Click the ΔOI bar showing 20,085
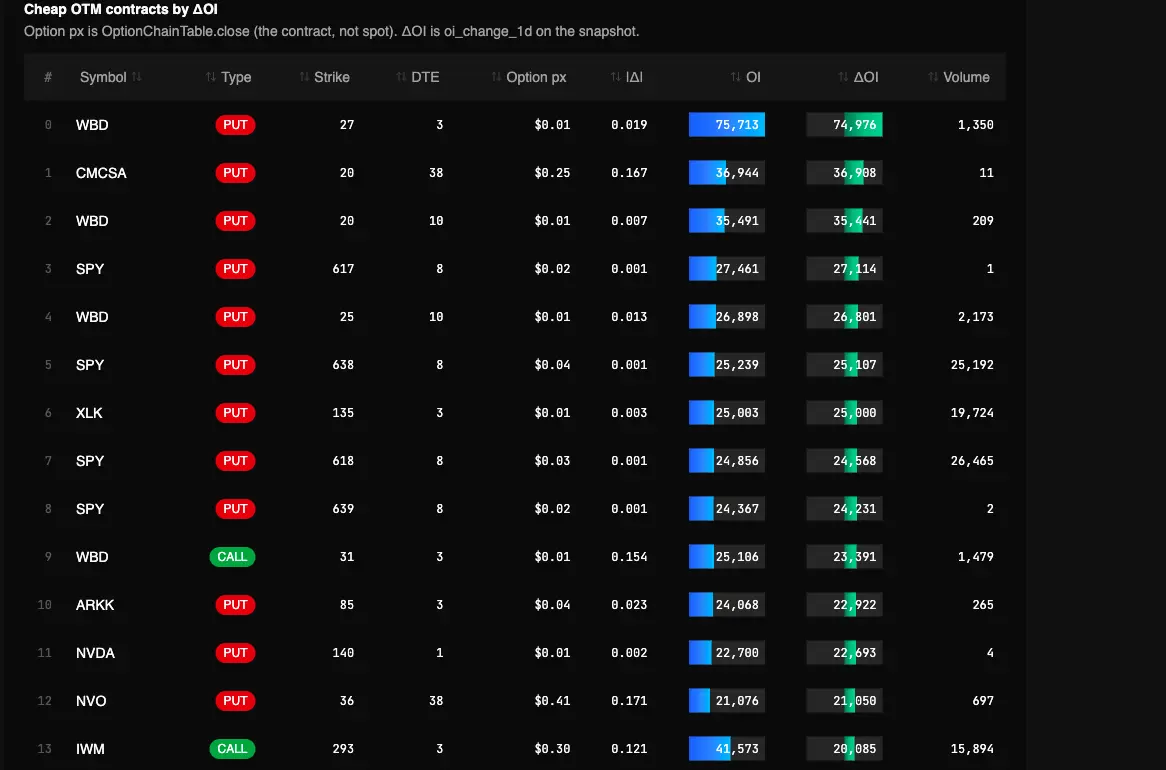 844,748
